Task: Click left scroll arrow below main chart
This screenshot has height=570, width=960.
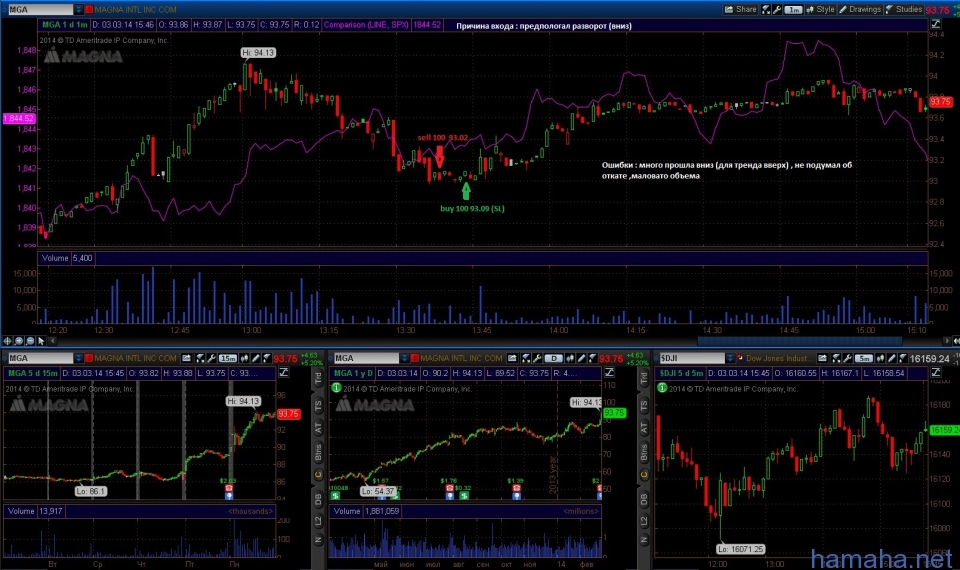Action: coord(53,340)
